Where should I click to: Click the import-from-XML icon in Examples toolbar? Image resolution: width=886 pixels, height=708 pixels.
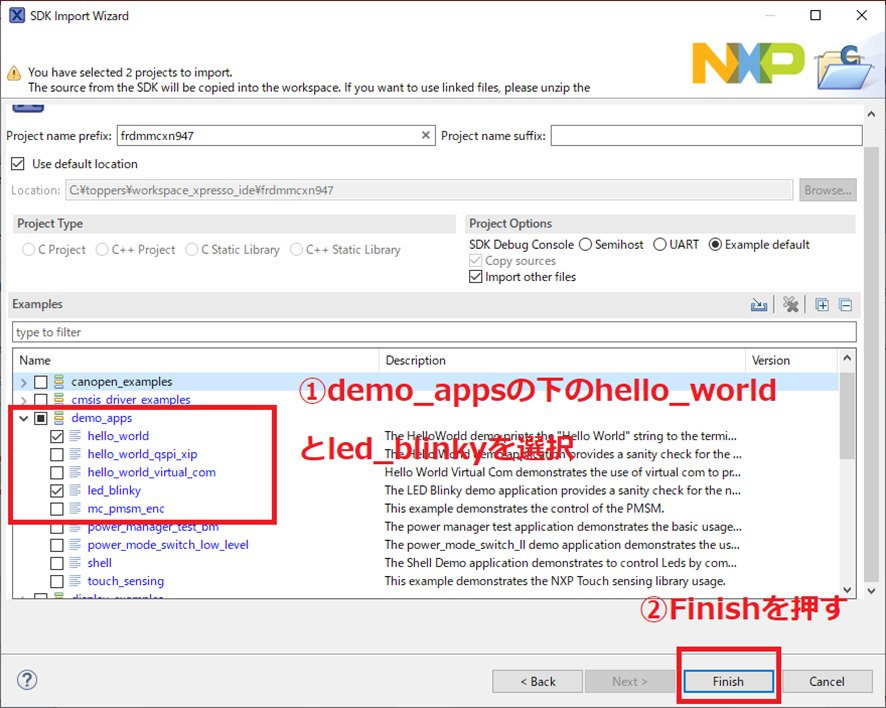point(758,305)
